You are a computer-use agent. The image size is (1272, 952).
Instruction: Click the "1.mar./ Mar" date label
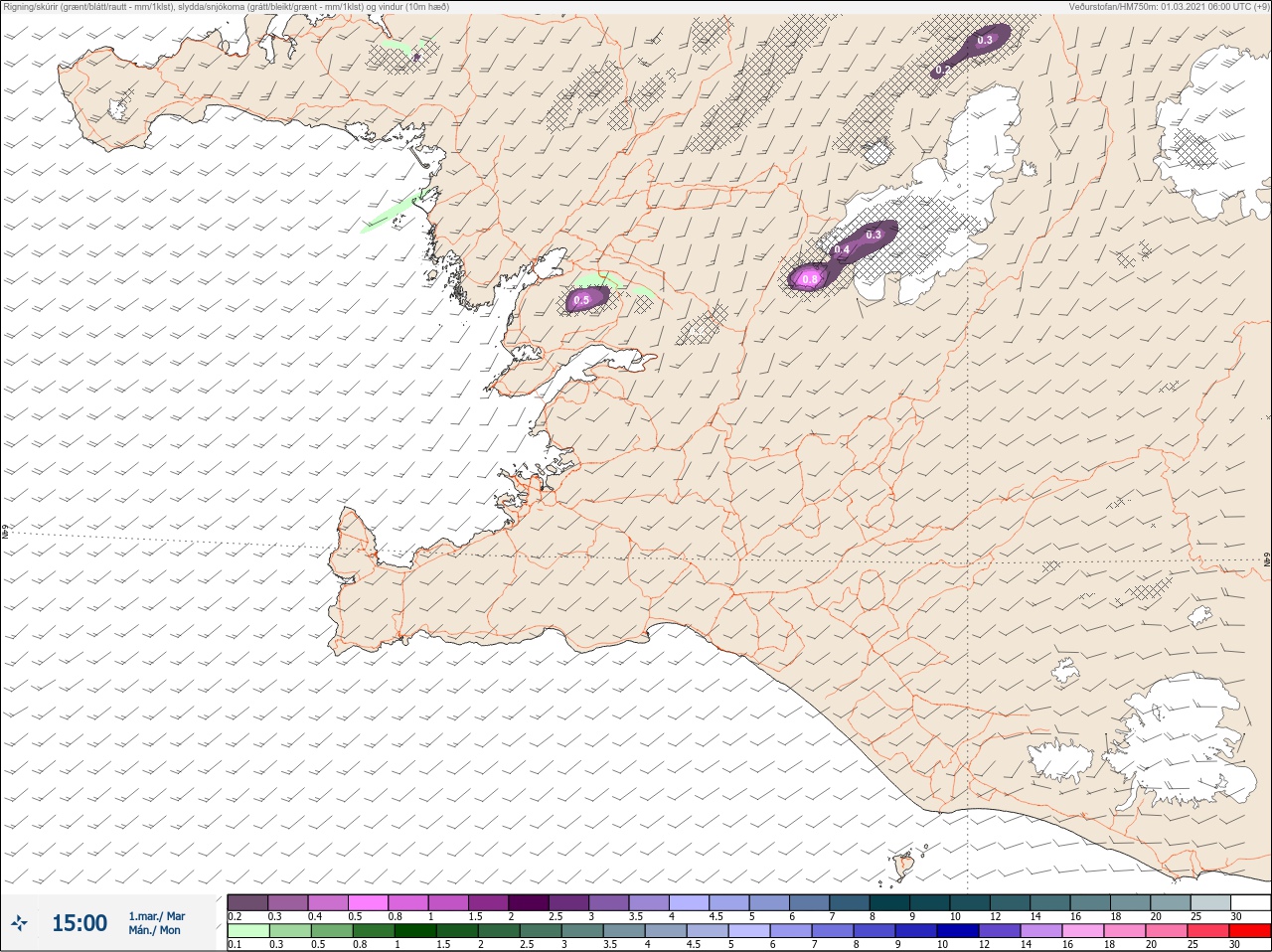(157, 916)
